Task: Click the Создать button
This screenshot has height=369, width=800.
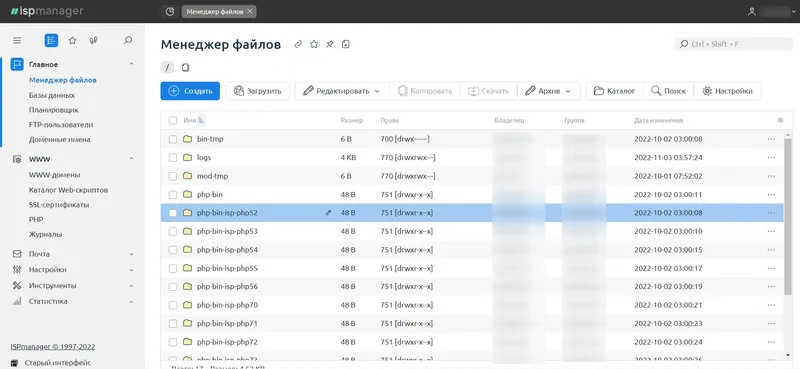Action: tap(190, 91)
